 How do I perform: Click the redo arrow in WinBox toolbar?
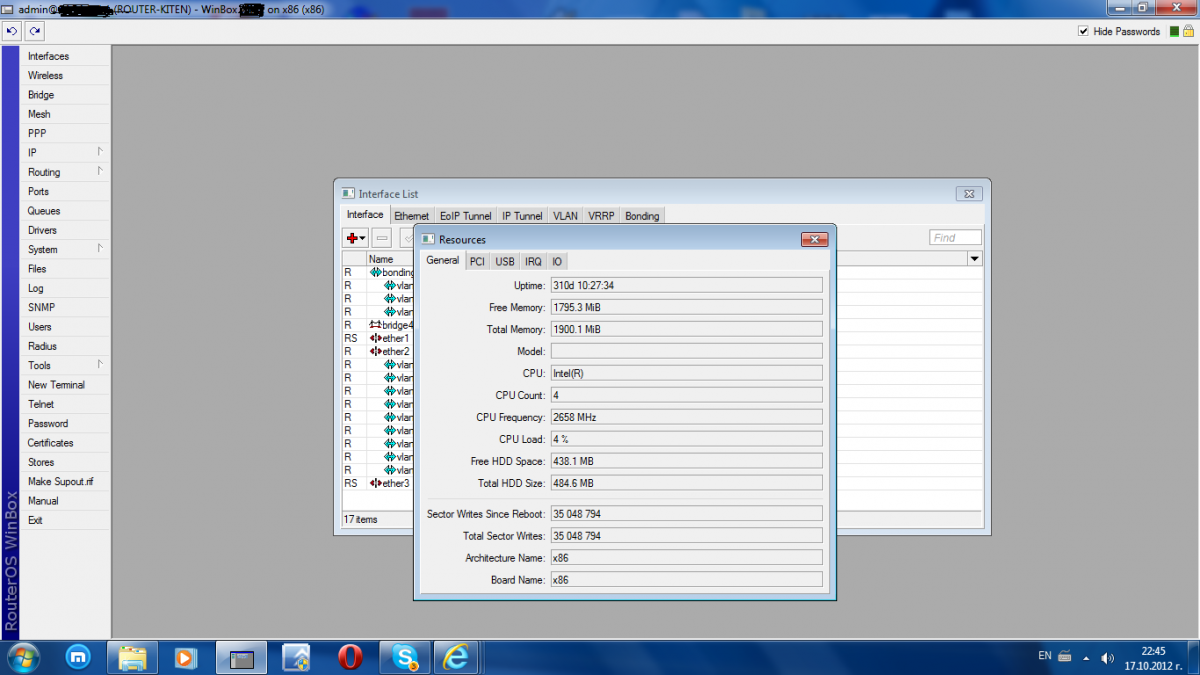tap(34, 31)
